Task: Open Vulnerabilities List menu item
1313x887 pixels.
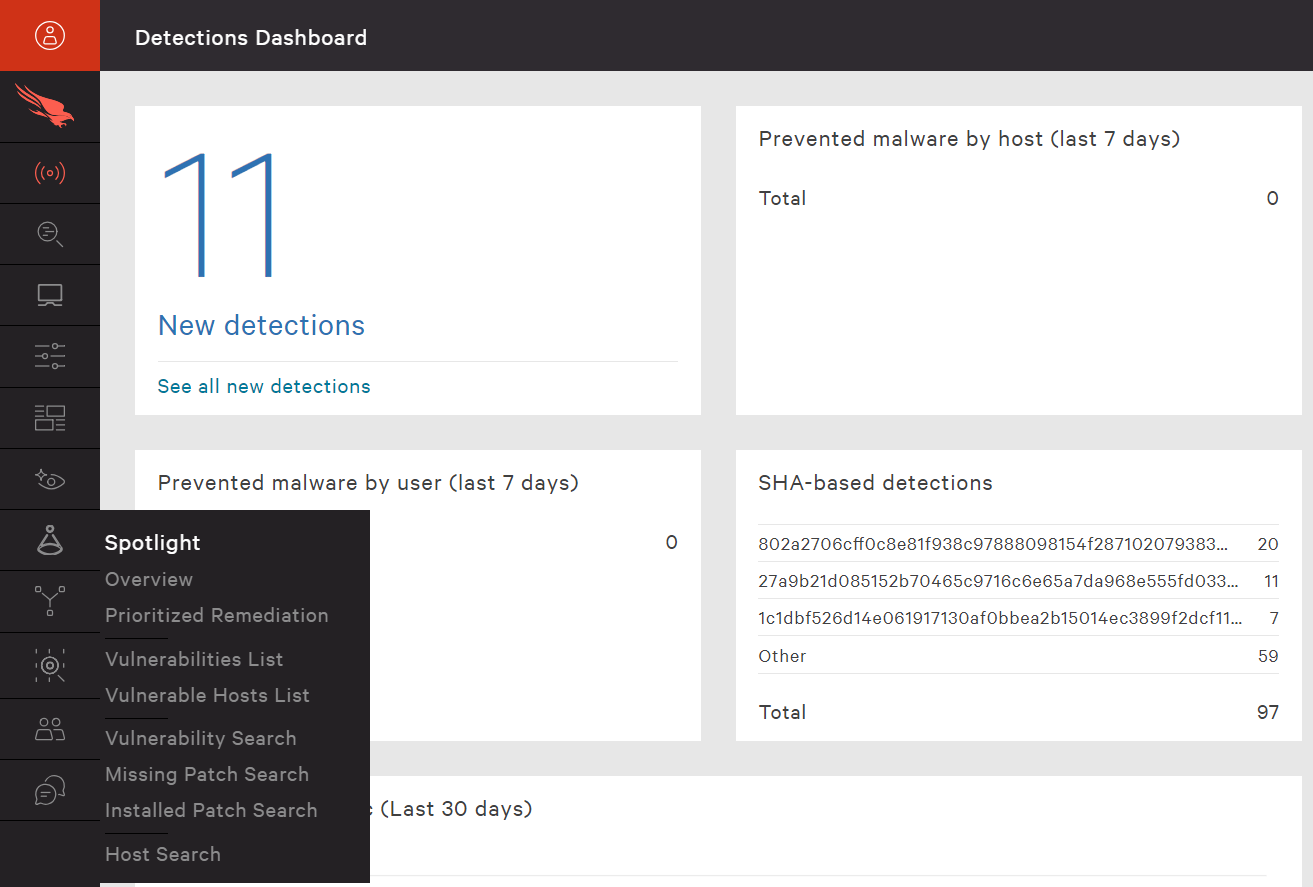Action: point(194,659)
